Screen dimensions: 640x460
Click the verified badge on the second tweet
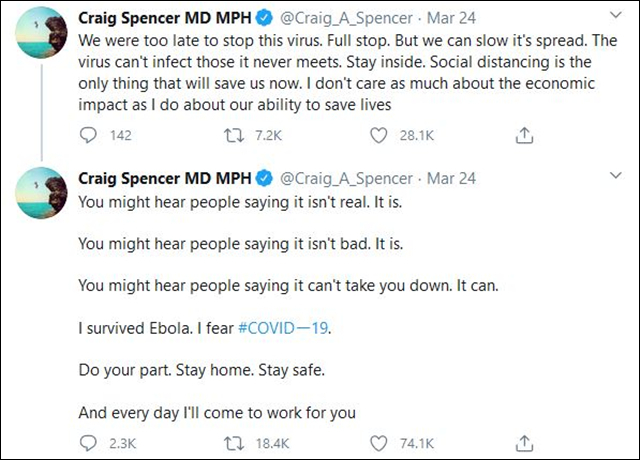click(x=265, y=178)
